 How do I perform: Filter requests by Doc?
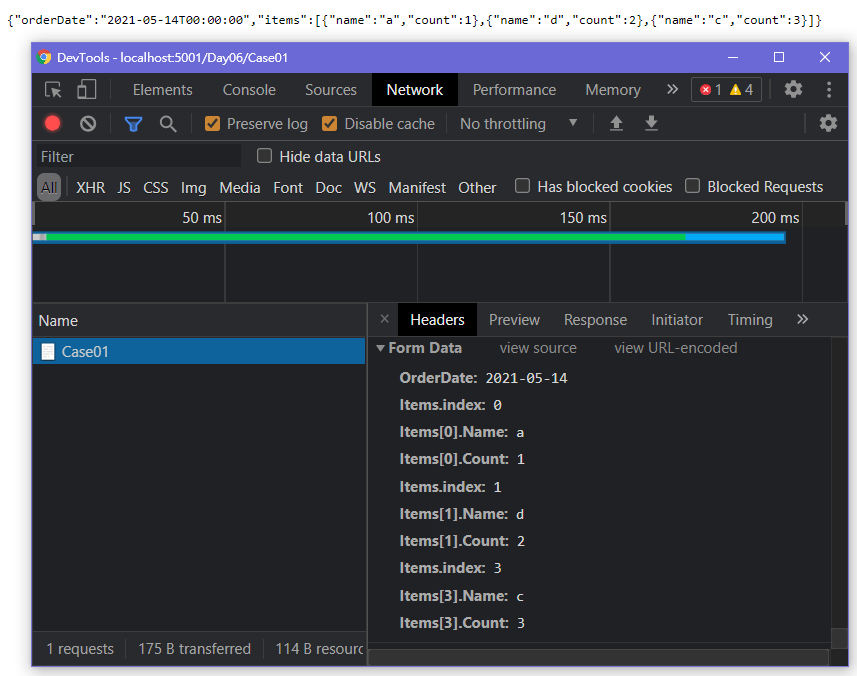tap(328, 187)
